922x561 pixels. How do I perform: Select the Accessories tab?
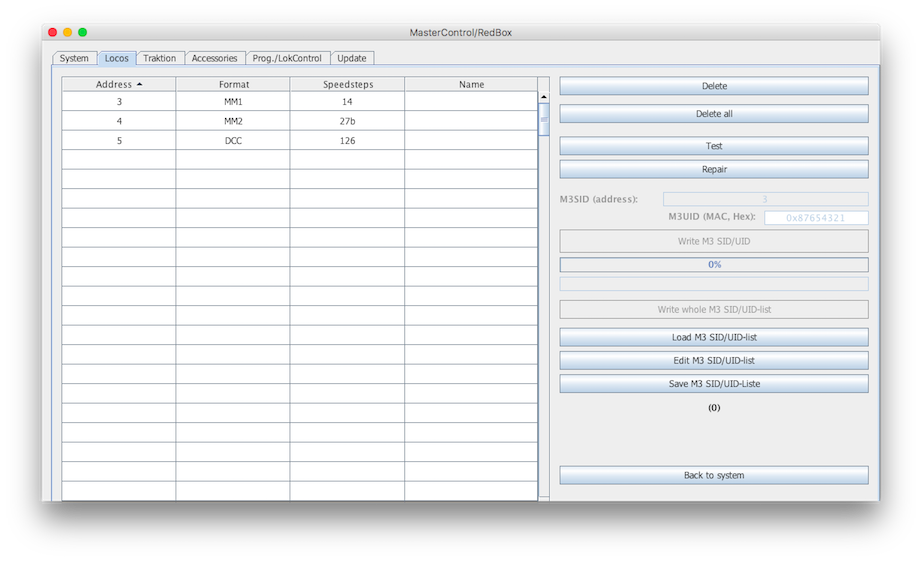click(214, 58)
